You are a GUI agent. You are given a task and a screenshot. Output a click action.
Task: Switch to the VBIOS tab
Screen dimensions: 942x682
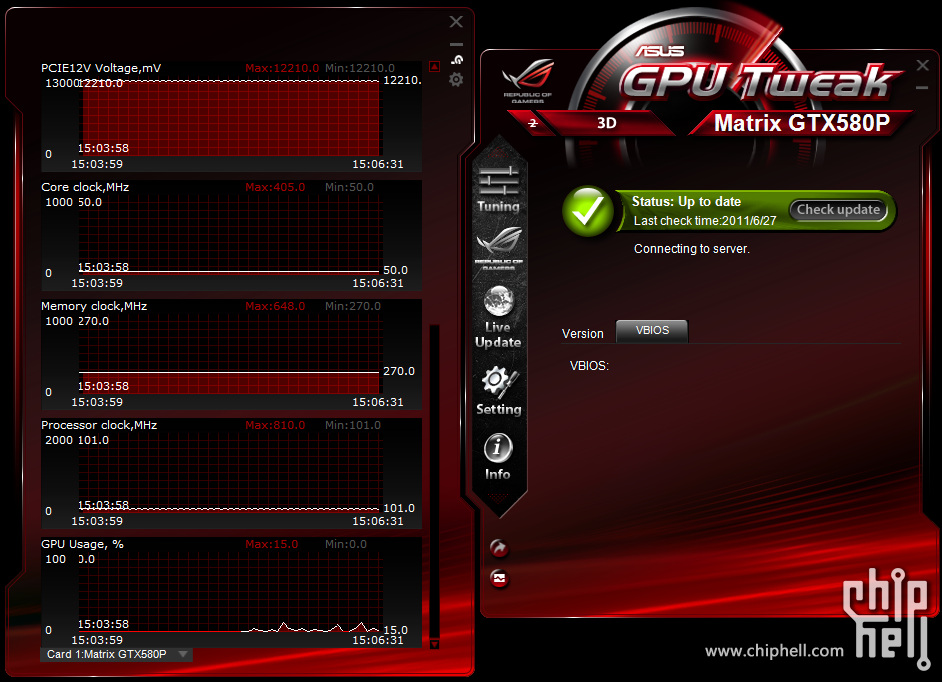pos(652,330)
